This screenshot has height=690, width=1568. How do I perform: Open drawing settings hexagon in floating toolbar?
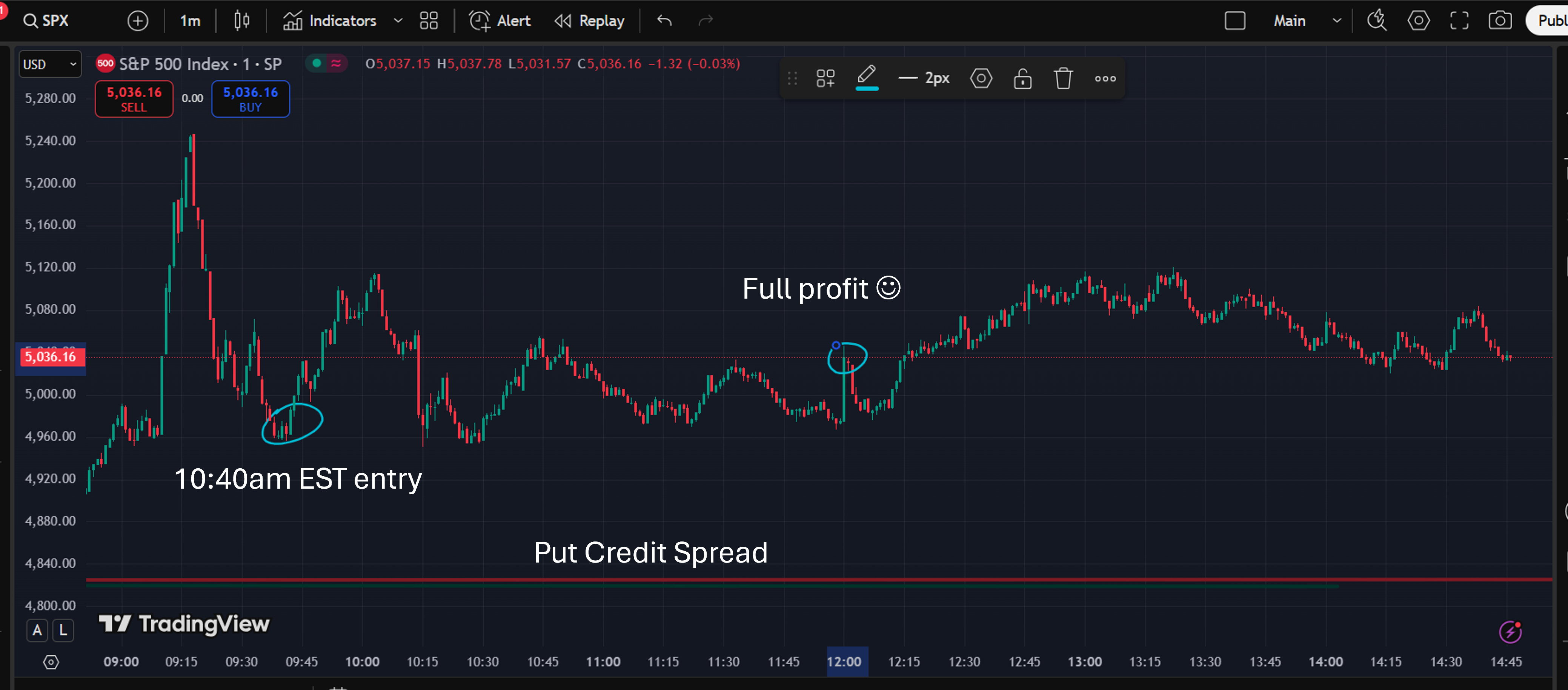click(981, 78)
